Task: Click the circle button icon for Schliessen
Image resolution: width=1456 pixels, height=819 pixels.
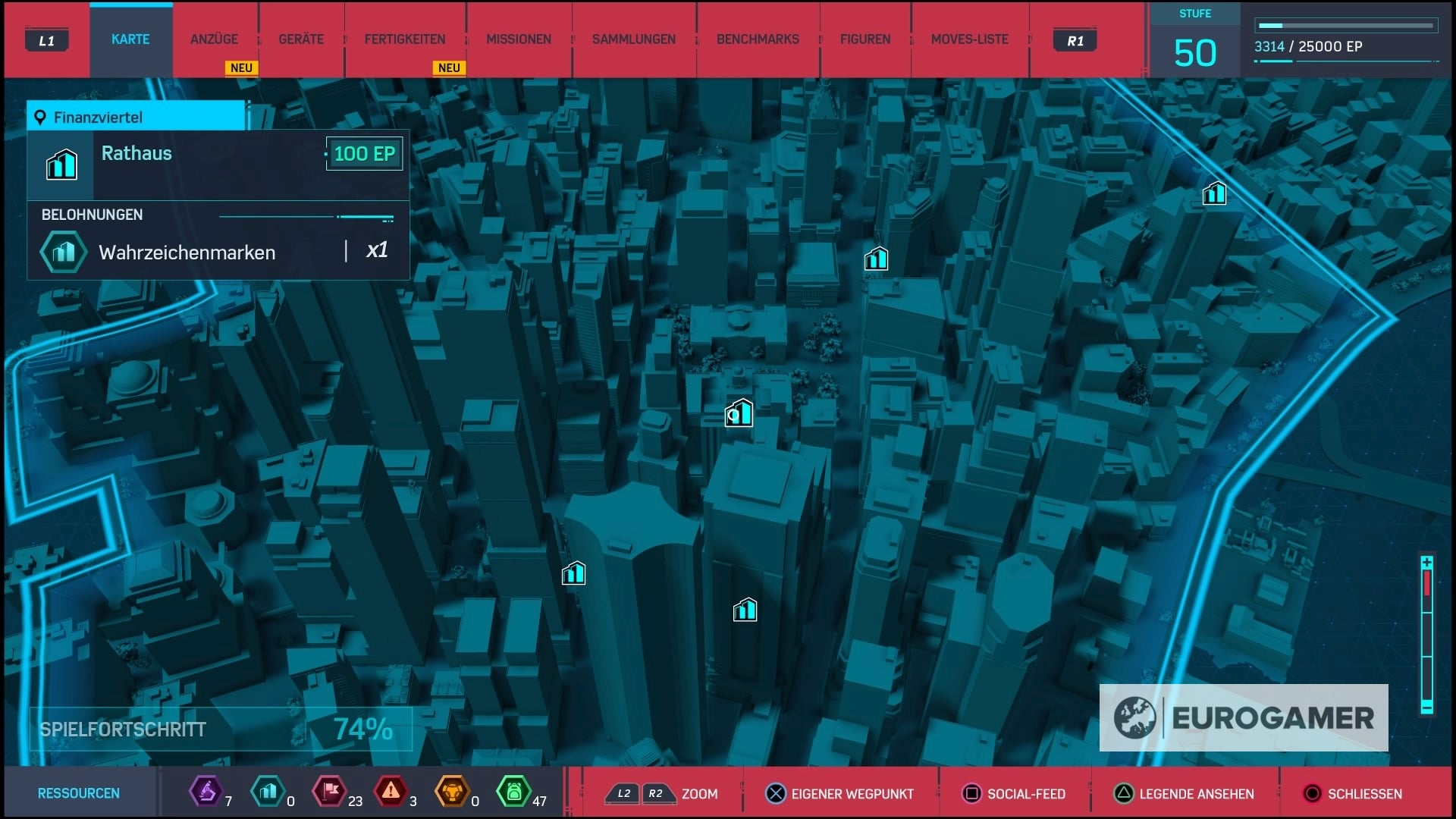Action: 1312,794
